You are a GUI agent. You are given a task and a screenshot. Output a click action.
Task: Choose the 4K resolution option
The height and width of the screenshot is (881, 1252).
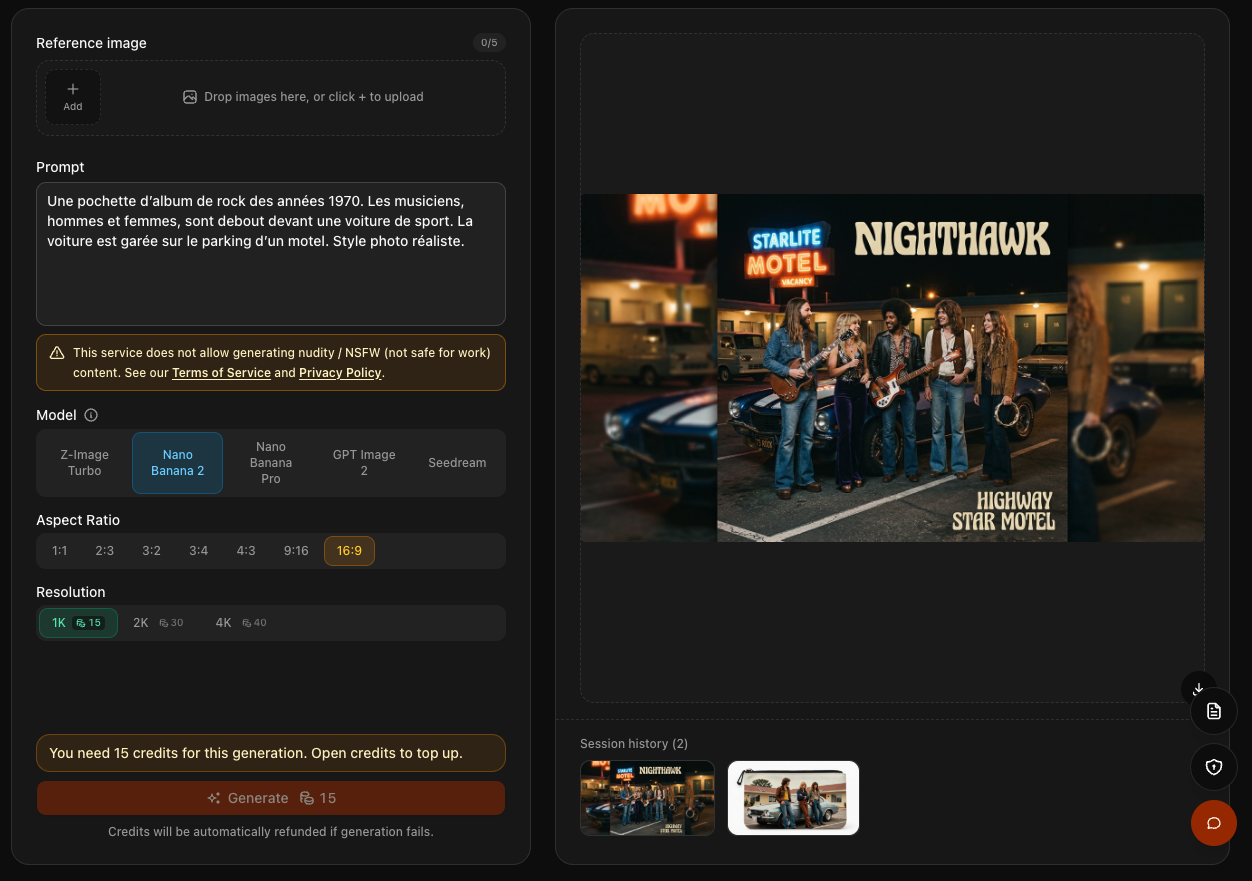point(241,623)
